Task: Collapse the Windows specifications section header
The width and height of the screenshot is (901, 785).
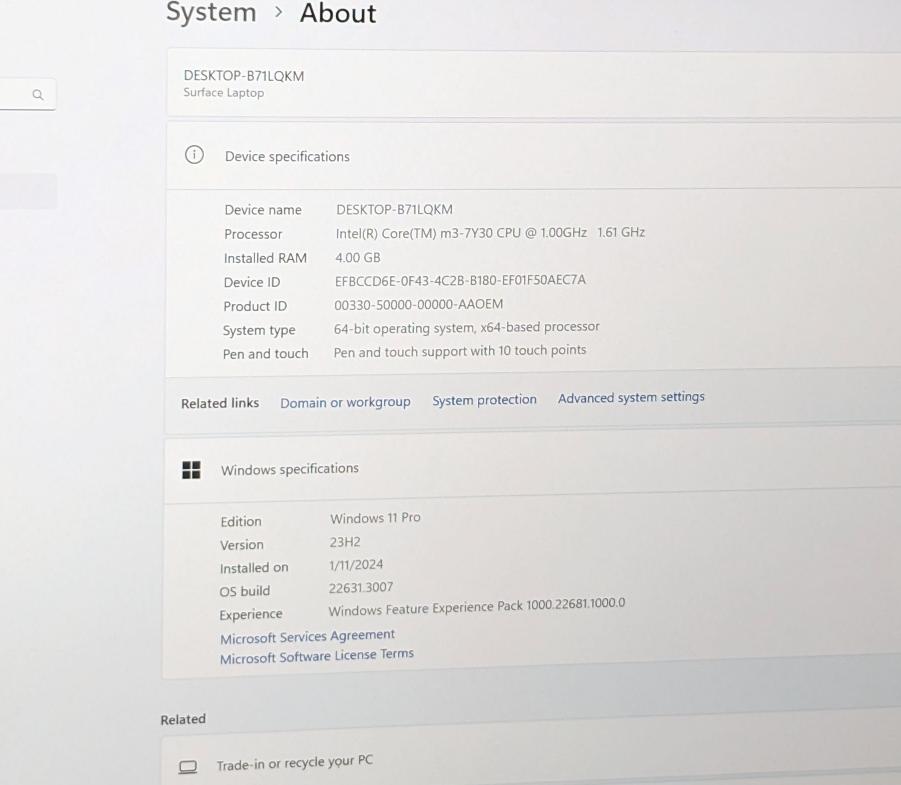Action: (532, 468)
